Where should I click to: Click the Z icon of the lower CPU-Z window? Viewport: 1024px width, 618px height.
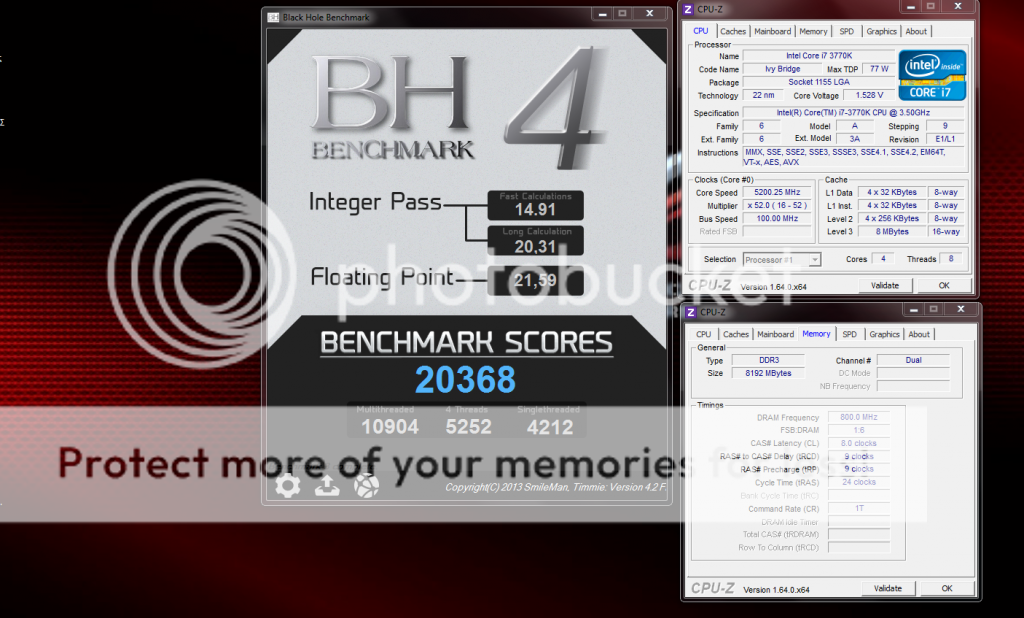pyautogui.click(x=690, y=312)
